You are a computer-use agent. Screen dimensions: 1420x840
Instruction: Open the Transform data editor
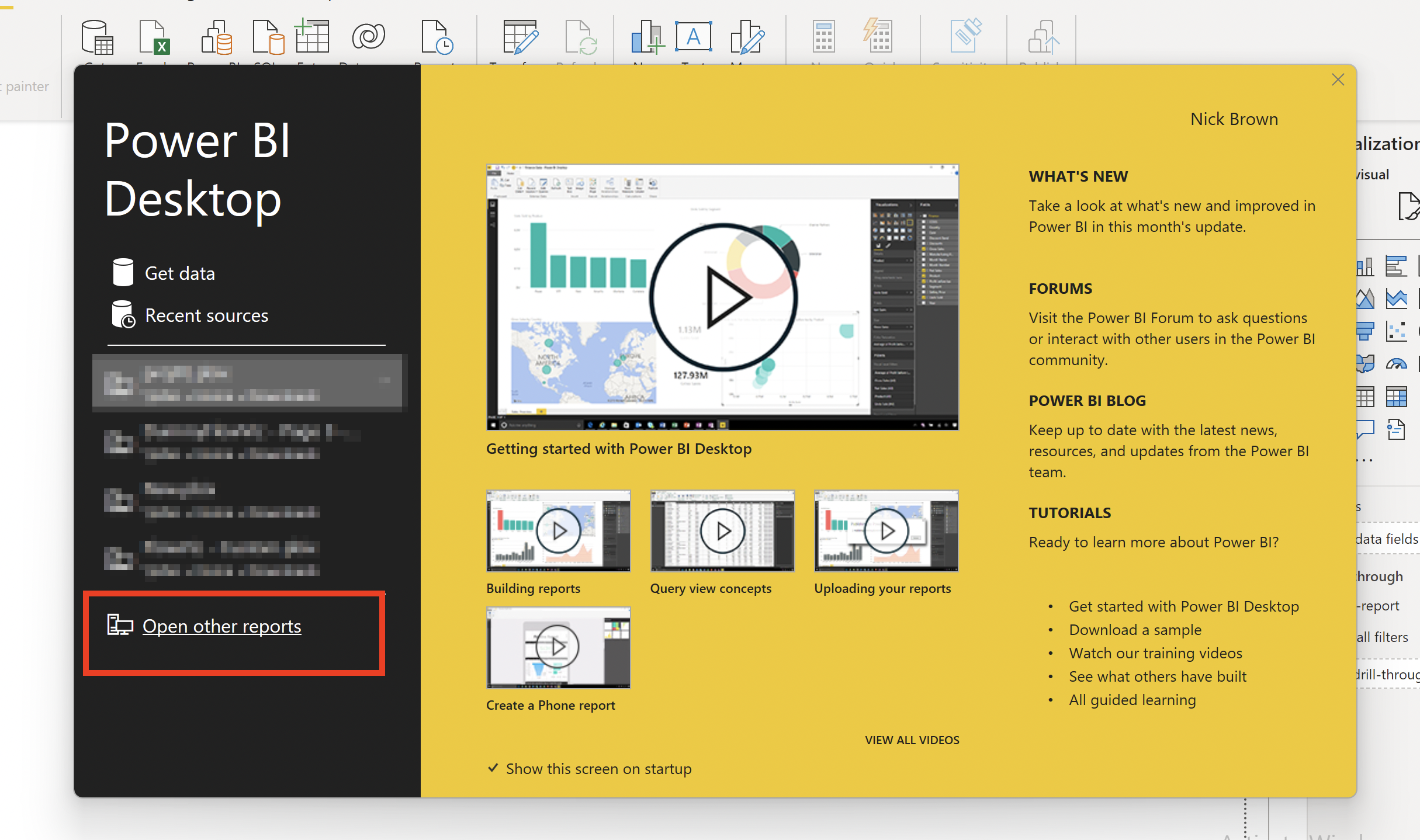pos(519,37)
